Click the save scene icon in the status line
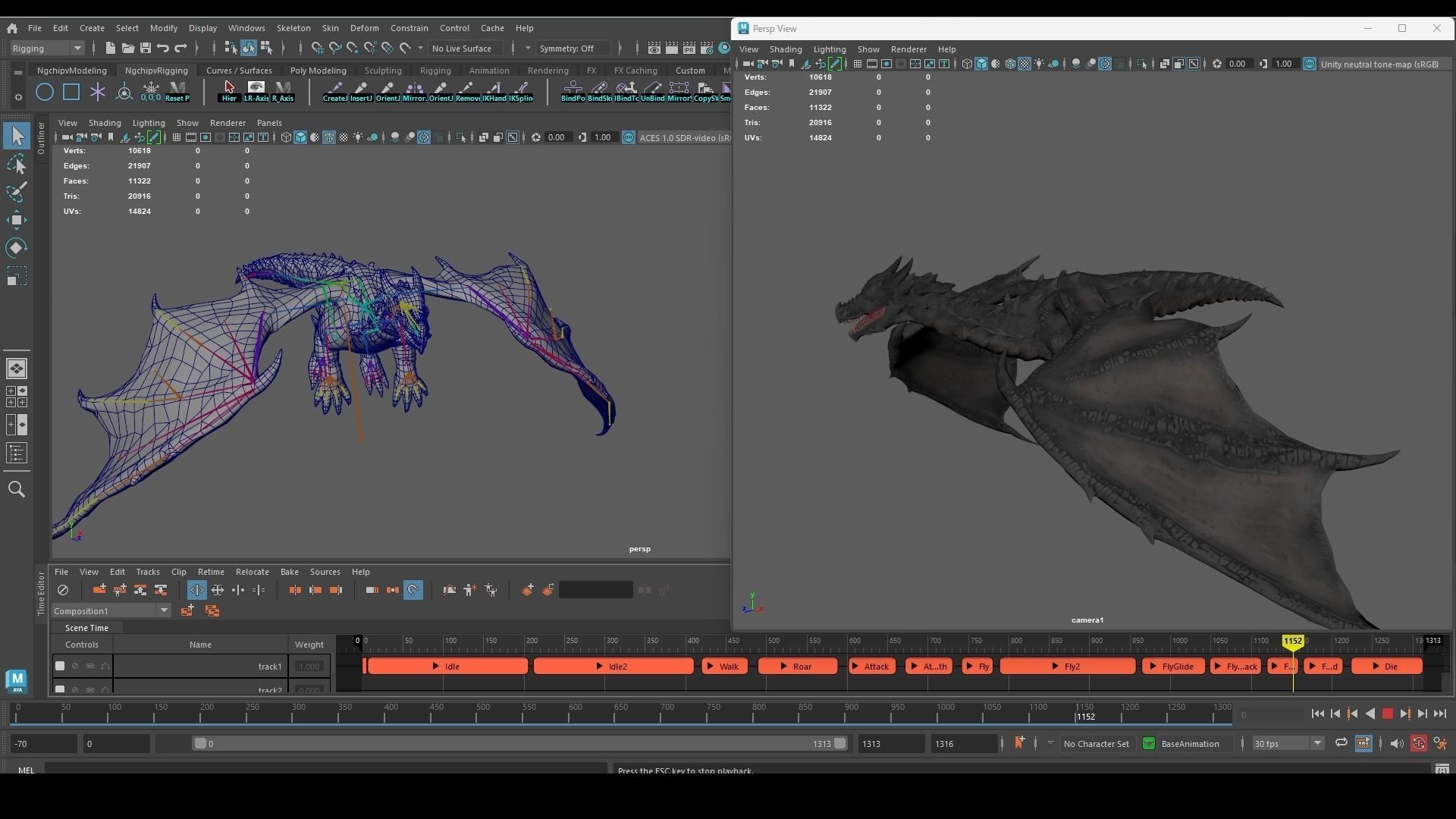 pos(146,48)
